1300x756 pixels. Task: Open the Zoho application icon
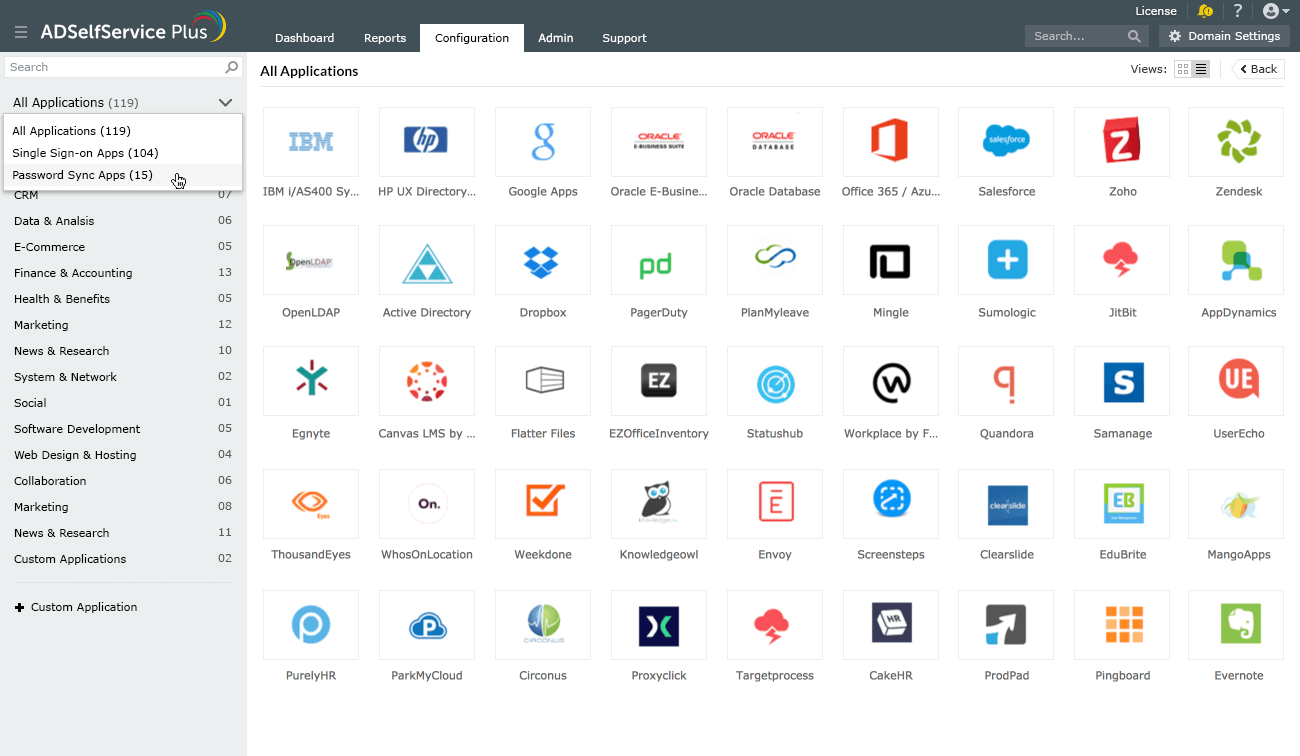pyautogui.click(x=1122, y=142)
